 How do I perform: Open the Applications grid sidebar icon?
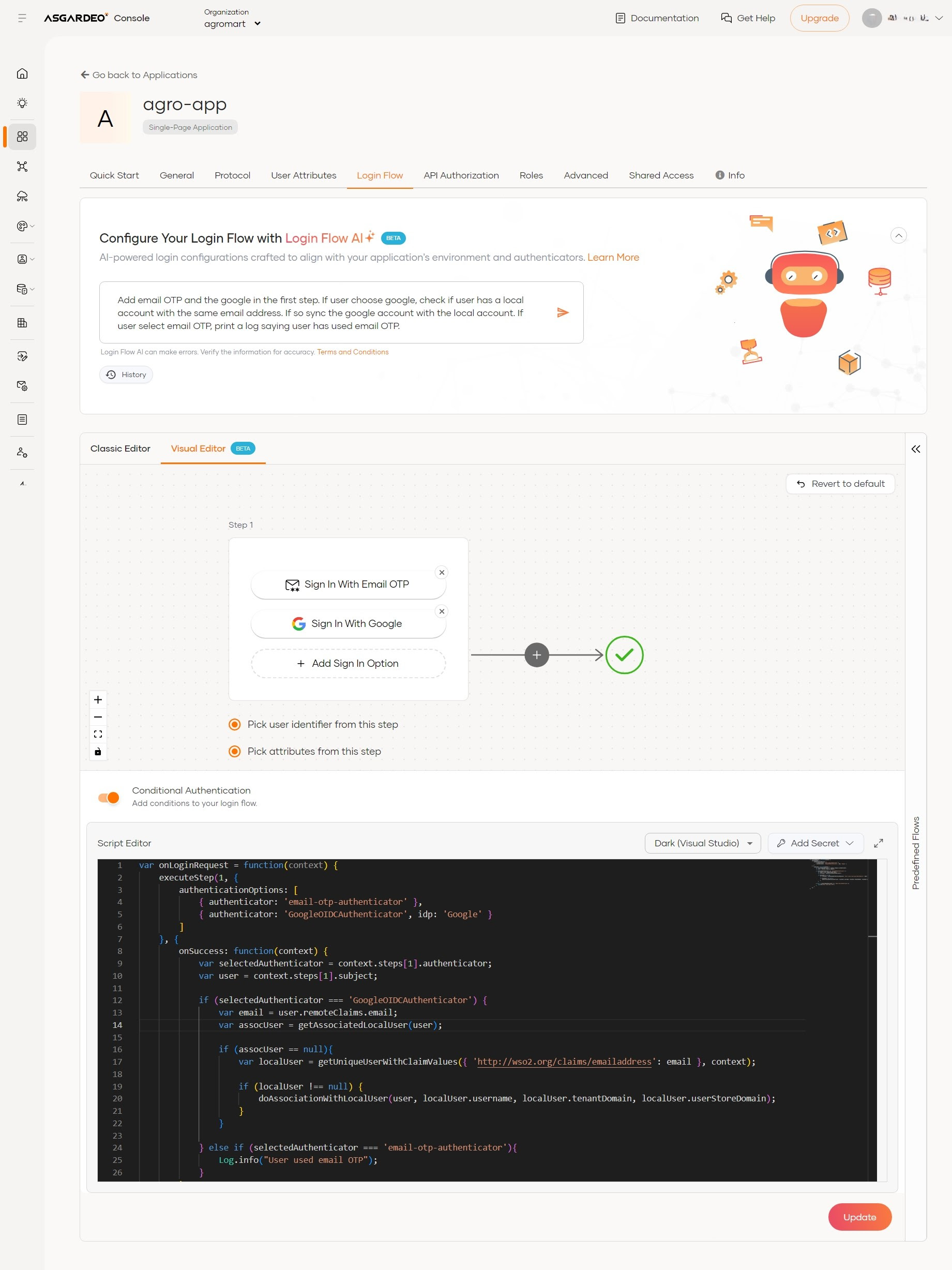click(22, 137)
